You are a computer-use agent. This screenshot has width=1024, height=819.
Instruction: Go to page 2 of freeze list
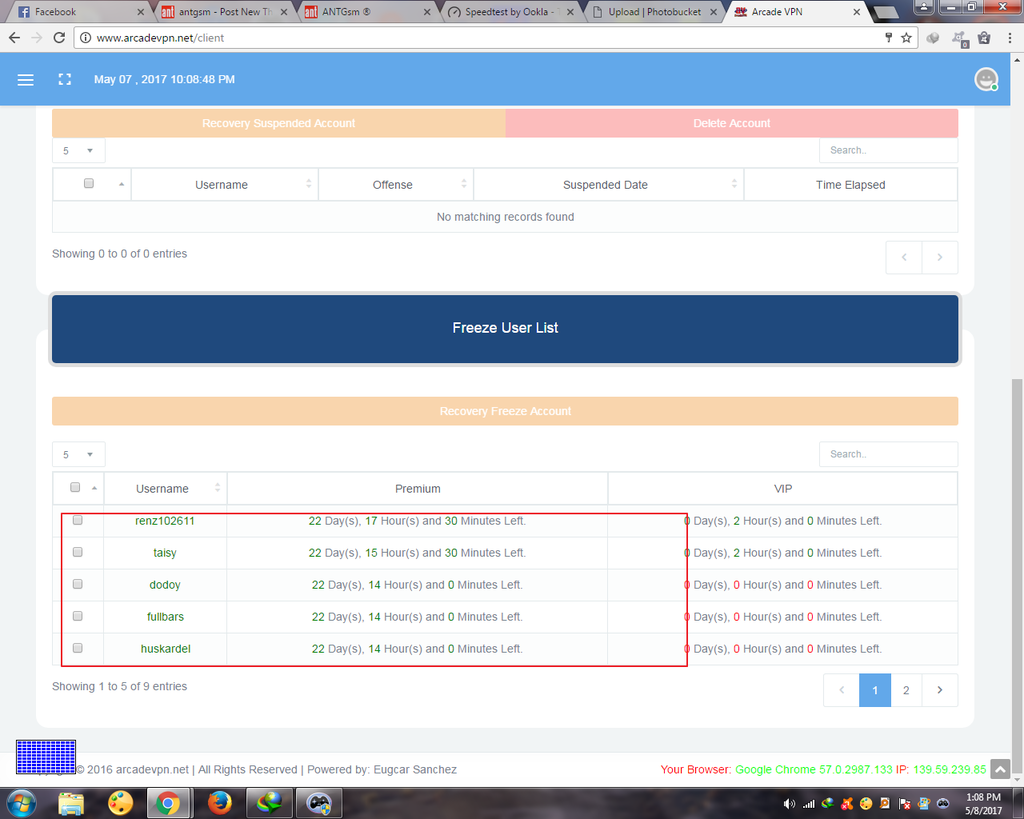(x=906, y=690)
